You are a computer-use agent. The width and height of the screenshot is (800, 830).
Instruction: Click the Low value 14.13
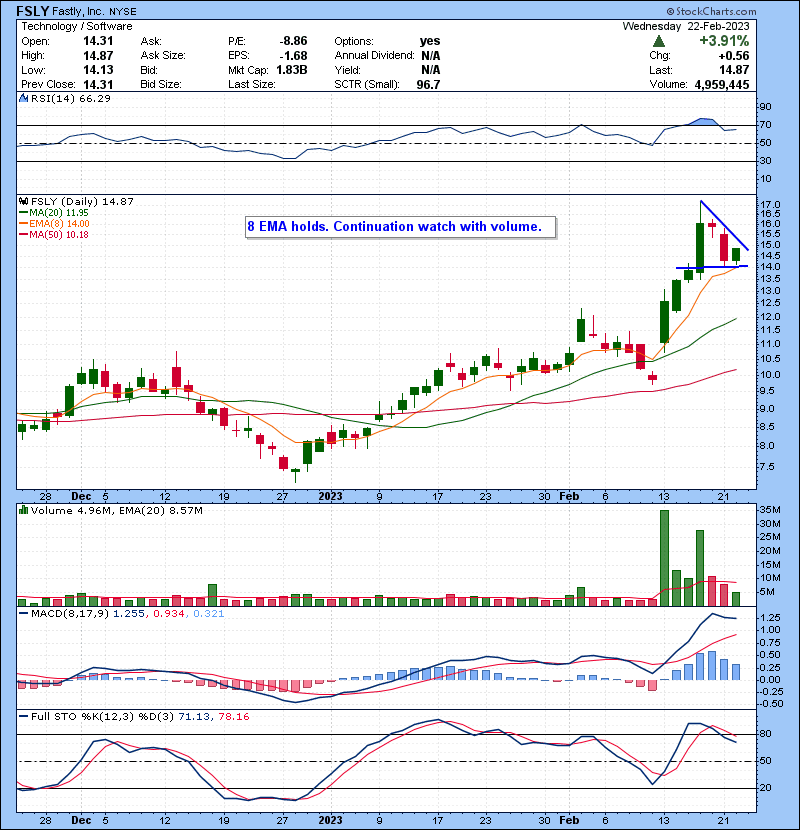tap(98, 70)
